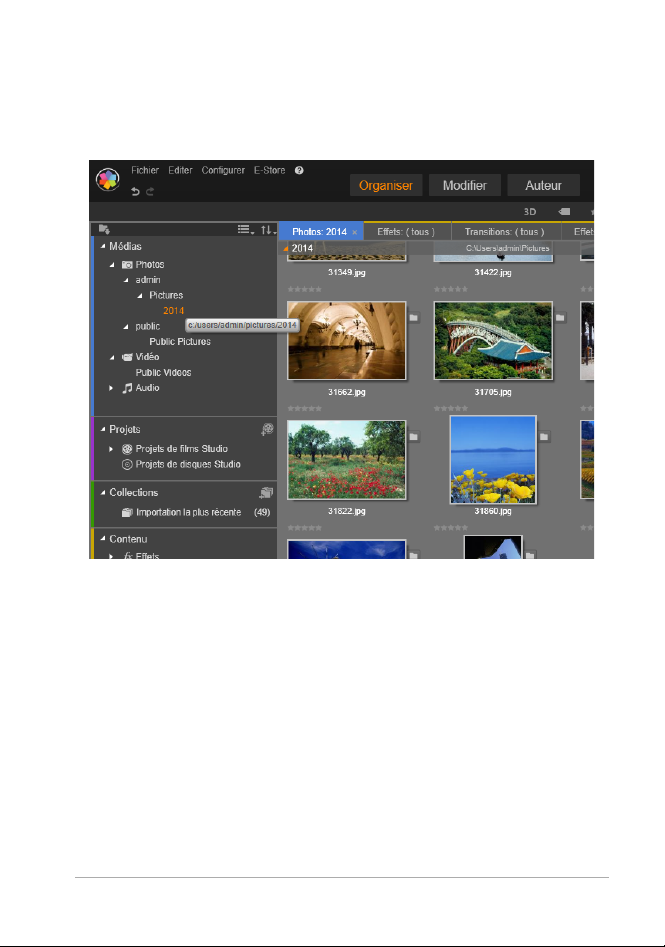
Task: Expand Projets de films Studio node
Action: click(x=112, y=450)
